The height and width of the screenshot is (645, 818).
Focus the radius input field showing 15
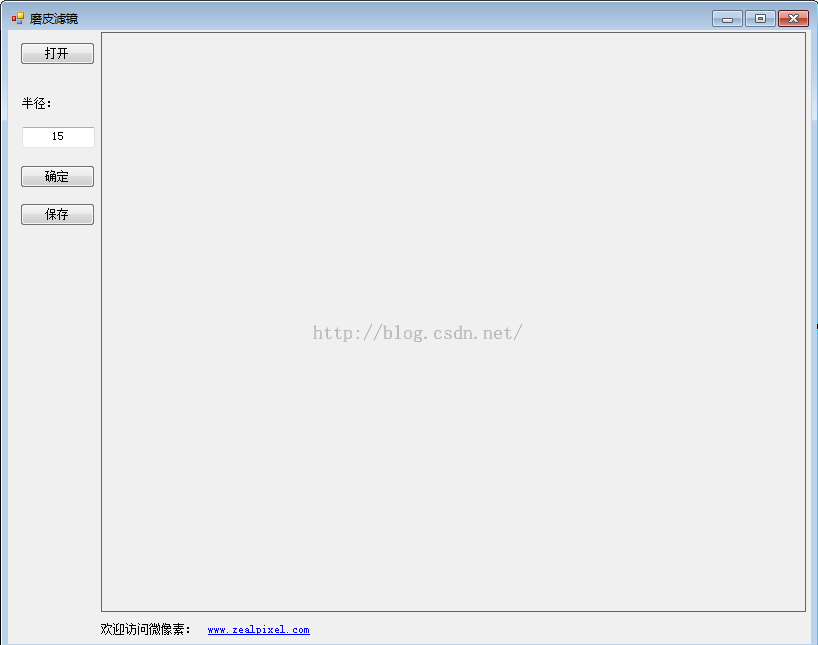click(x=58, y=137)
